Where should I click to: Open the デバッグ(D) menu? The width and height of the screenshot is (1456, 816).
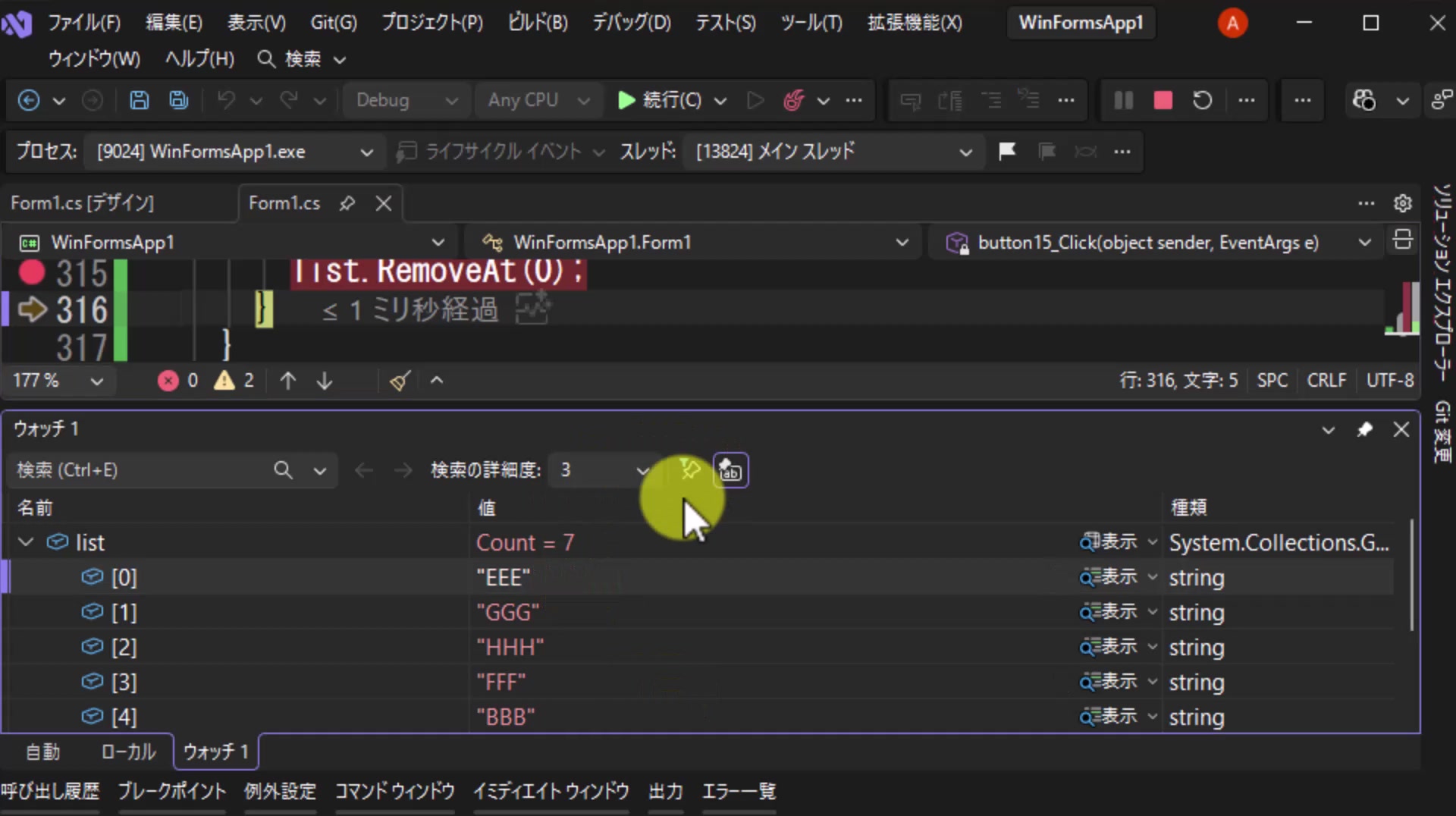(632, 23)
